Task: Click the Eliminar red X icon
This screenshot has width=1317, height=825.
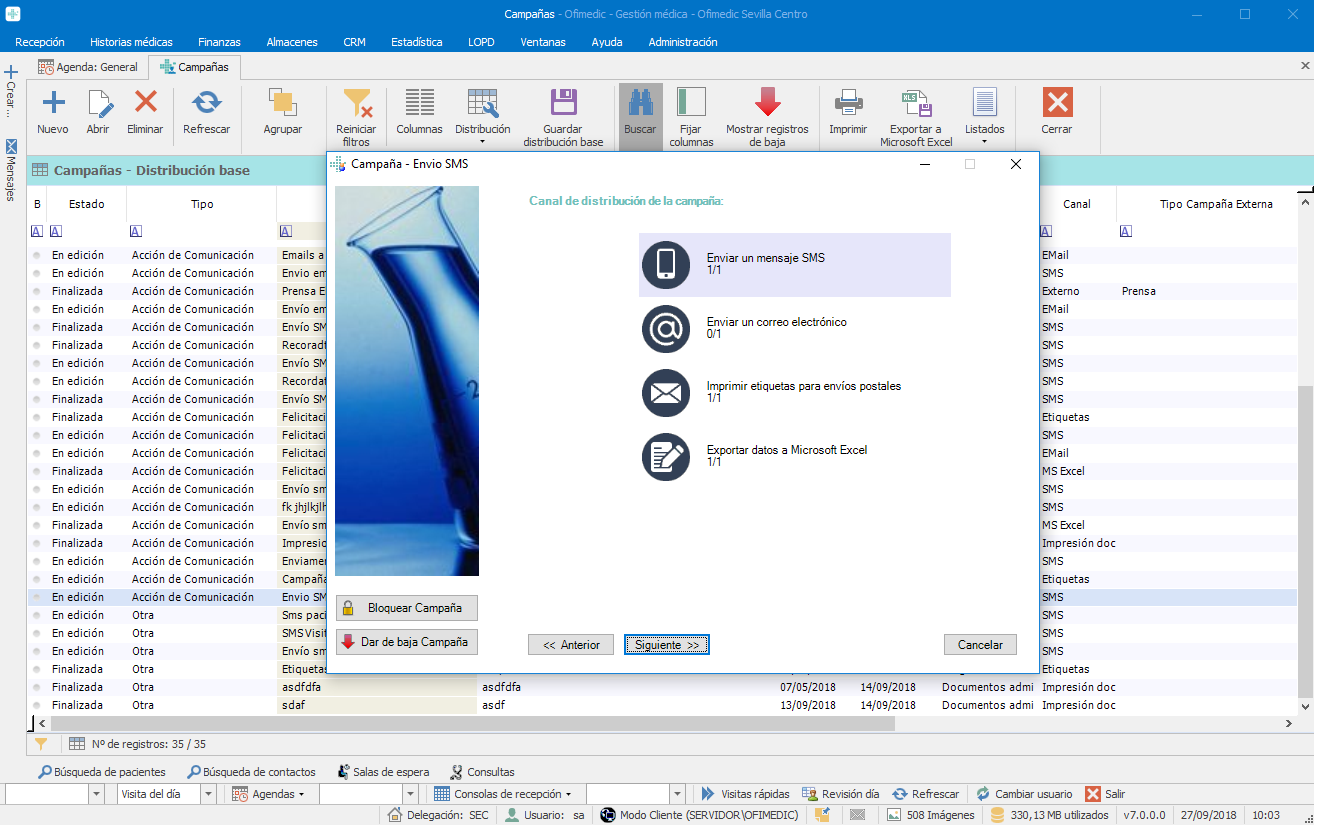Action: [146, 103]
